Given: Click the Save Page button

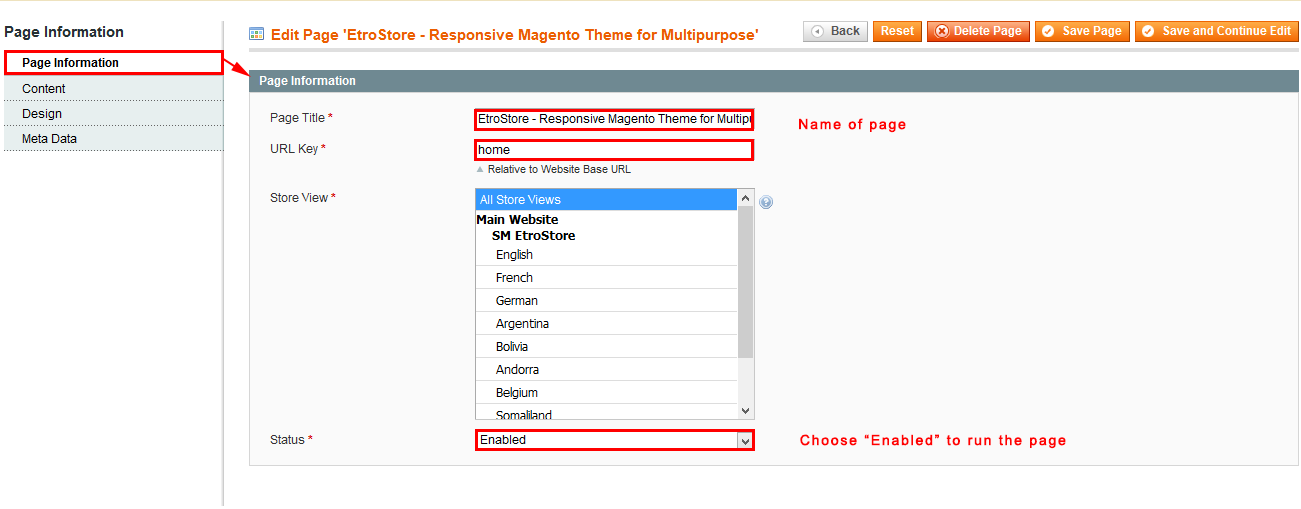Looking at the screenshot, I should (x=1082, y=31).
